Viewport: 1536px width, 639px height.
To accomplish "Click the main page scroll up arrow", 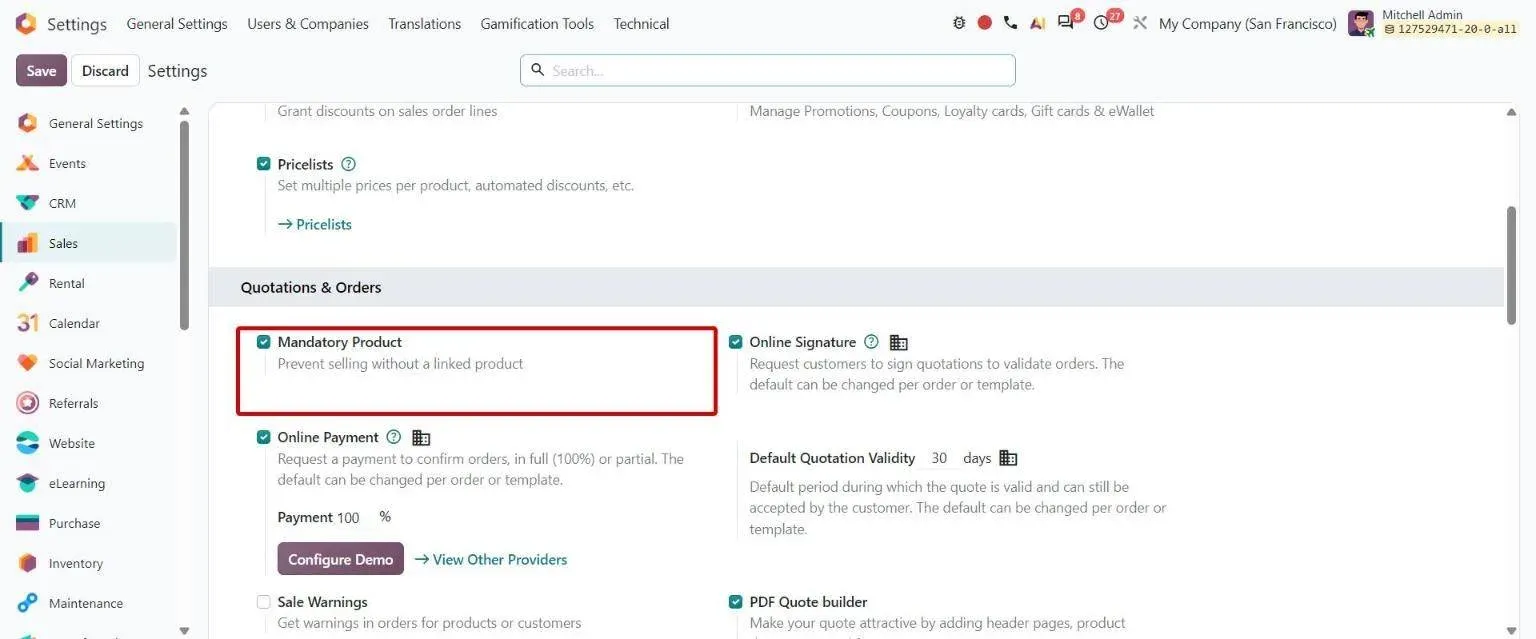I will coord(1512,112).
